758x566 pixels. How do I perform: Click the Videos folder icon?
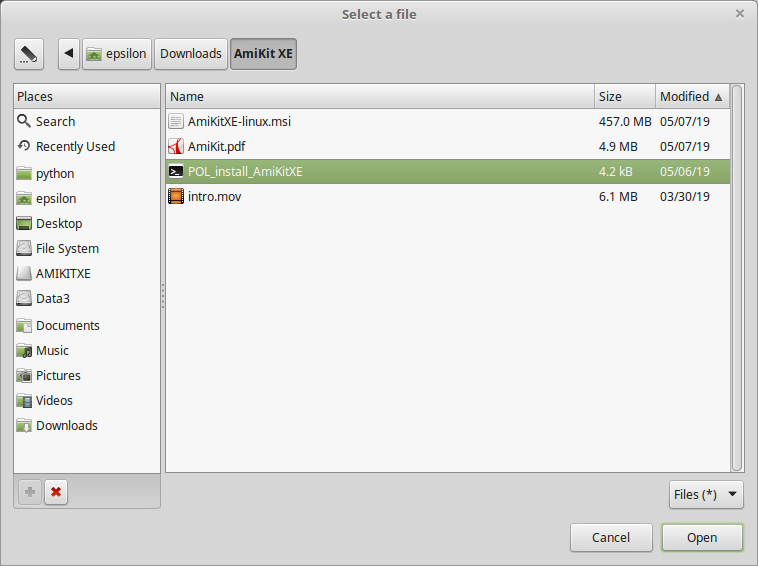[24, 401]
